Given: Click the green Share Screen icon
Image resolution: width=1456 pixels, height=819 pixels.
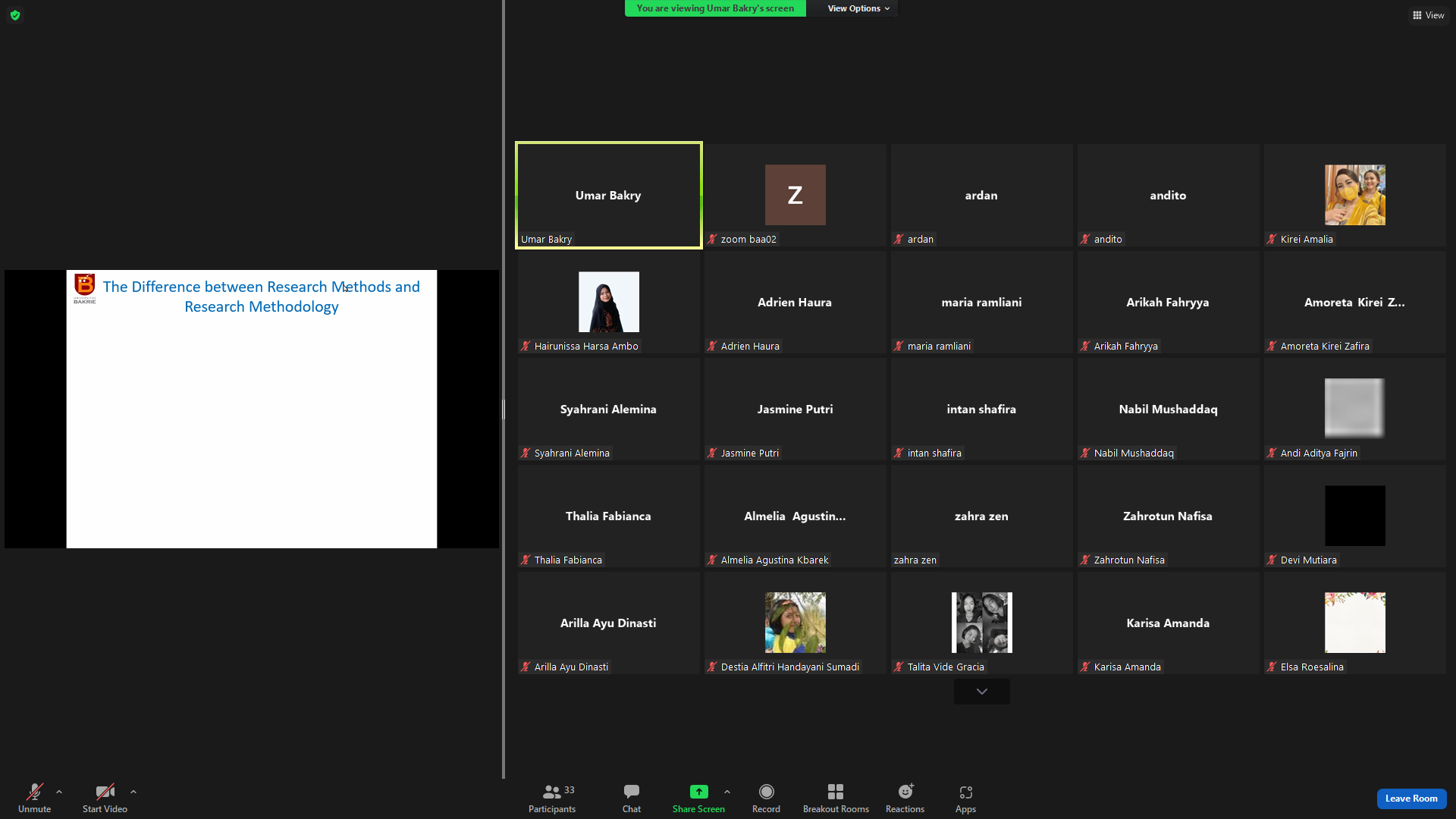Looking at the screenshot, I should 698,792.
